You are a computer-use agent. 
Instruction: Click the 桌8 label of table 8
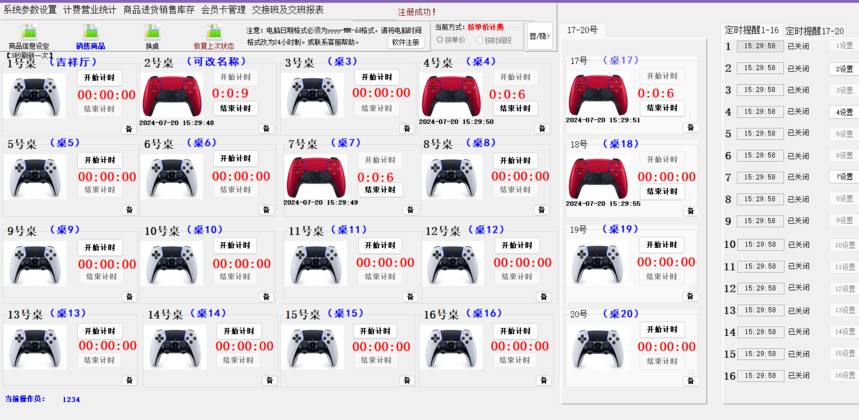click(x=481, y=143)
